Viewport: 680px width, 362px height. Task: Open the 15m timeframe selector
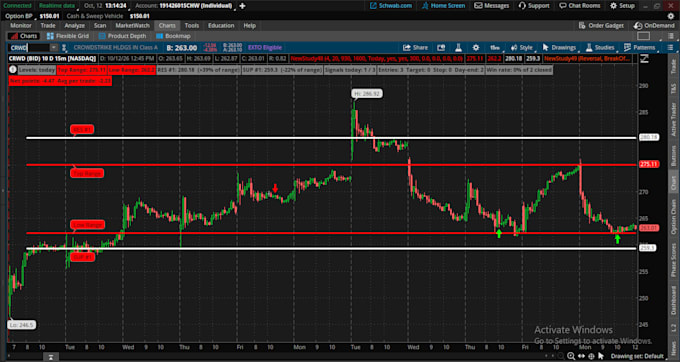[x=495, y=48]
